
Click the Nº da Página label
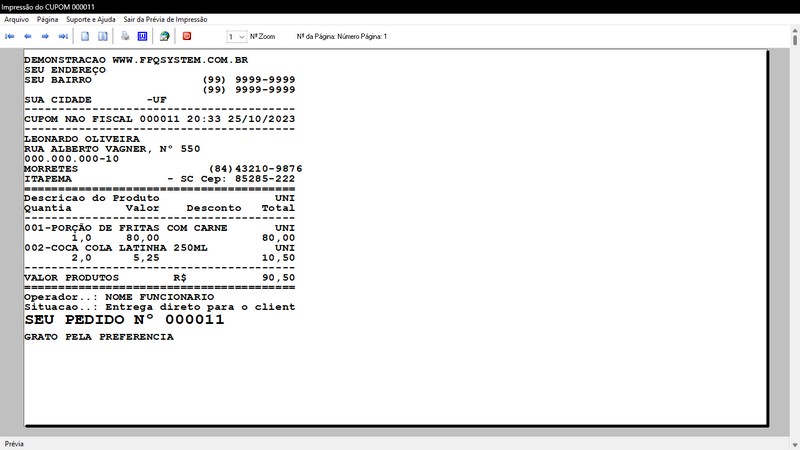[x=342, y=37]
